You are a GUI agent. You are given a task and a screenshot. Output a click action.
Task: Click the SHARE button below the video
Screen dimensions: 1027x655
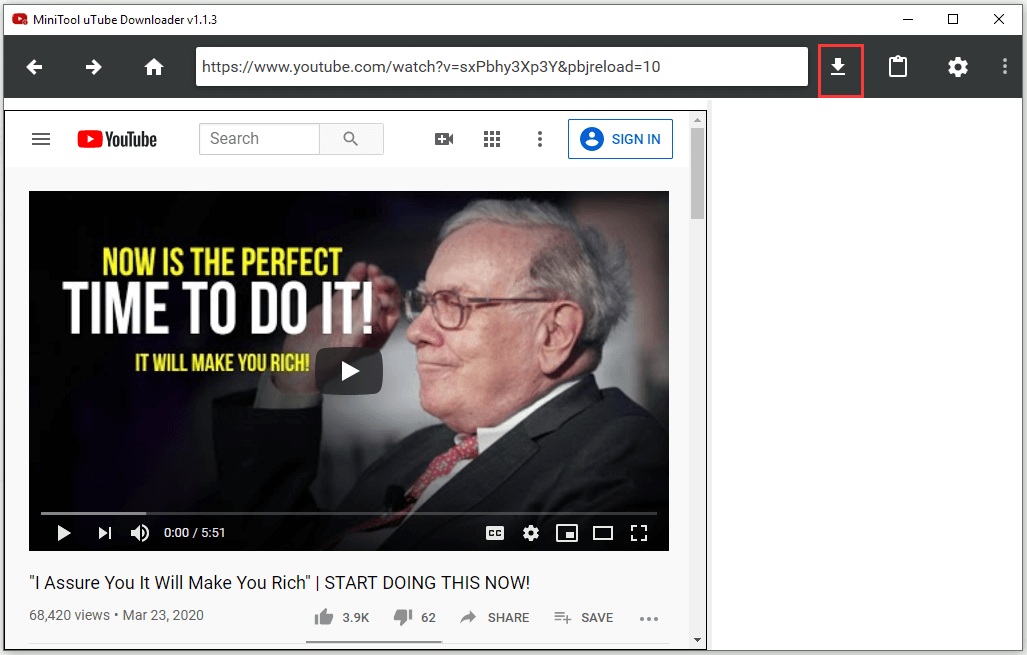[495, 617]
